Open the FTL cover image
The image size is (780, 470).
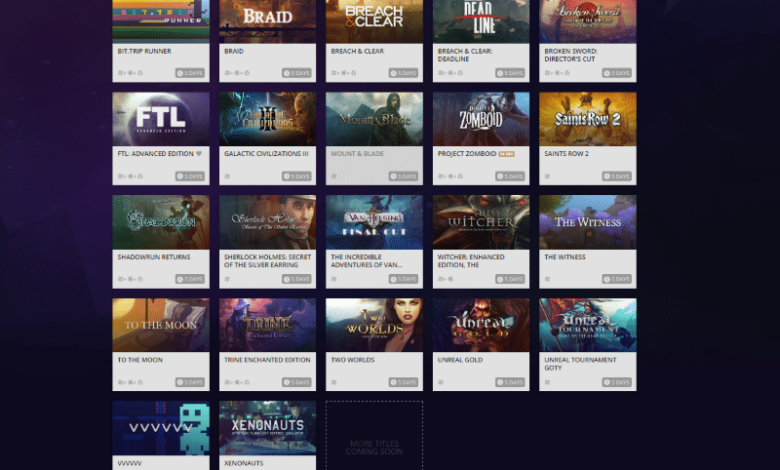point(161,119)
